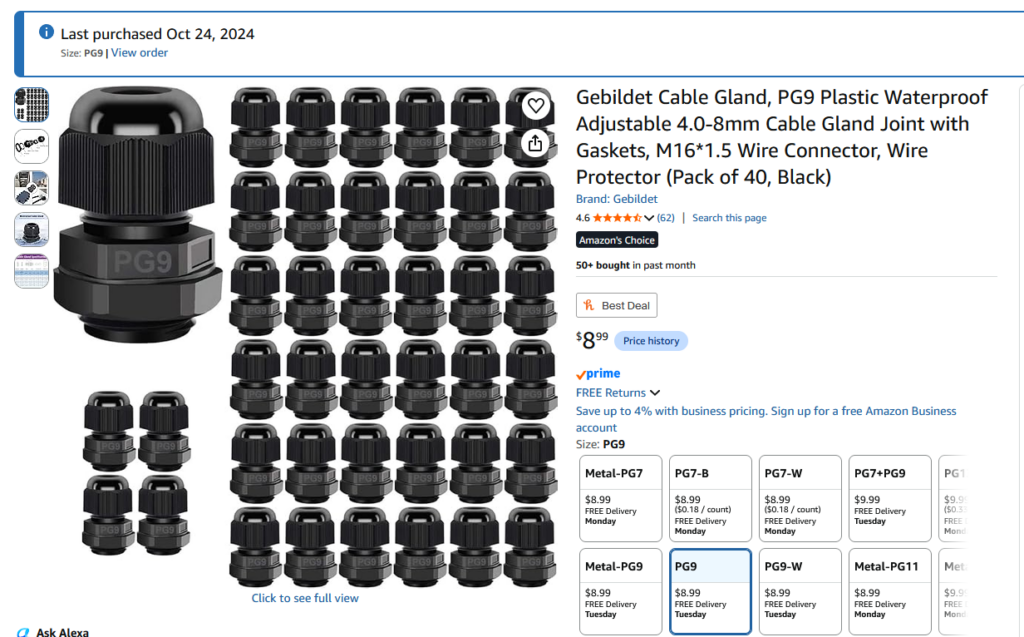1024x637 pixels.
Task: Click the Prime logo checkmark
Action: tap(581, 375)
